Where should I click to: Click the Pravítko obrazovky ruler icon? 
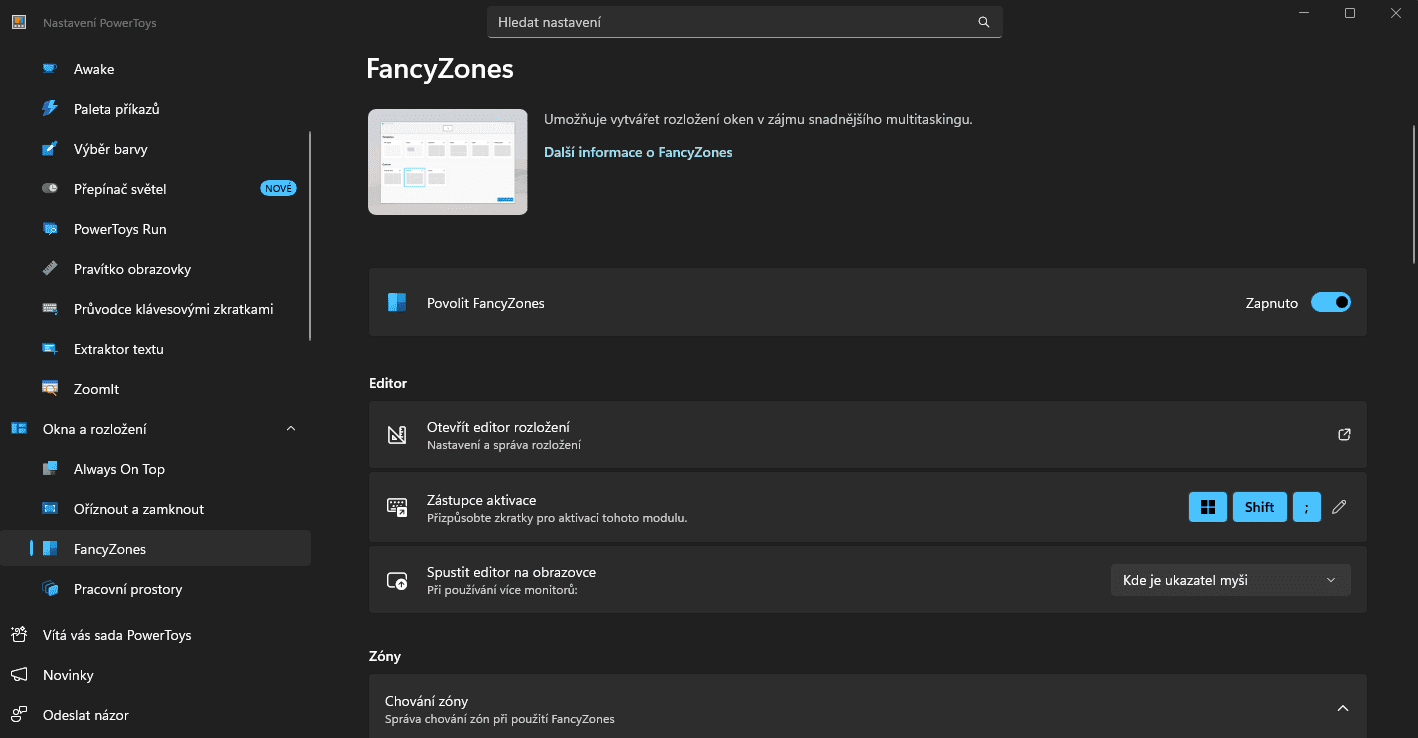(x=50, y=269)
